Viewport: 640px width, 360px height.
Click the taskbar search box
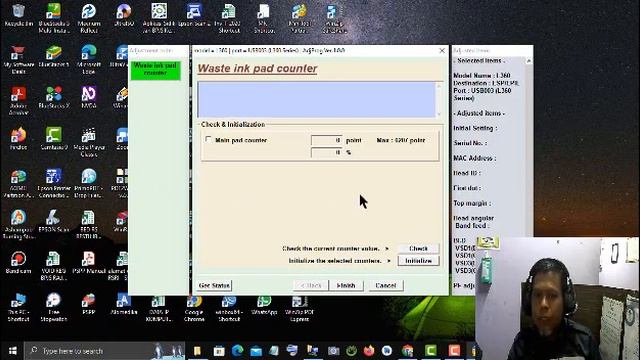(x=104, y=351)
